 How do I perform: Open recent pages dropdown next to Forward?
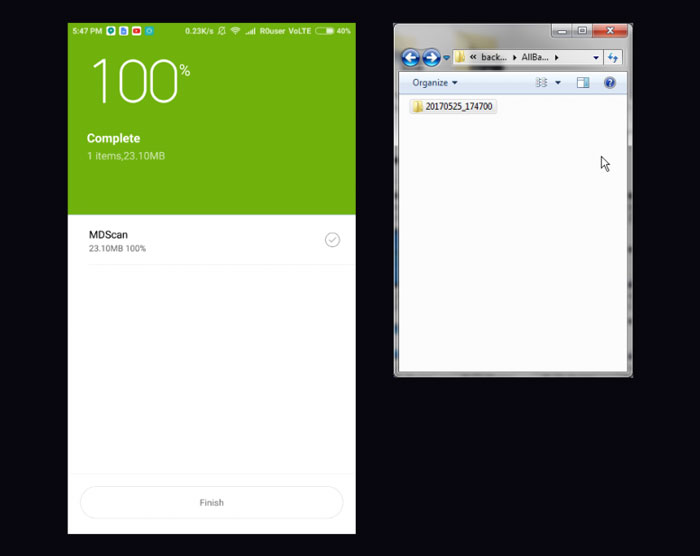(446, 58)
